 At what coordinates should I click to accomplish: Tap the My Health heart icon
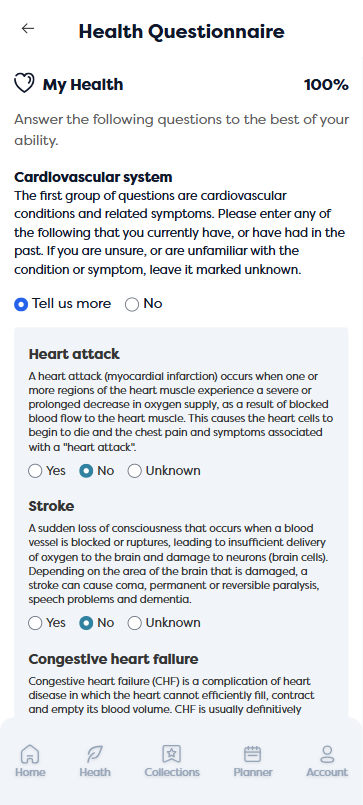(24, 83)
